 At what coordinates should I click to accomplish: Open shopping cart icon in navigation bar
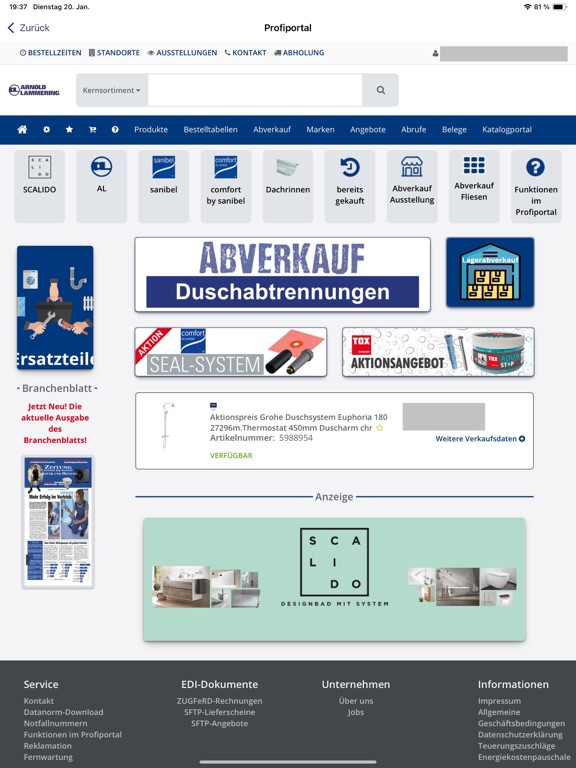[92, 130]
